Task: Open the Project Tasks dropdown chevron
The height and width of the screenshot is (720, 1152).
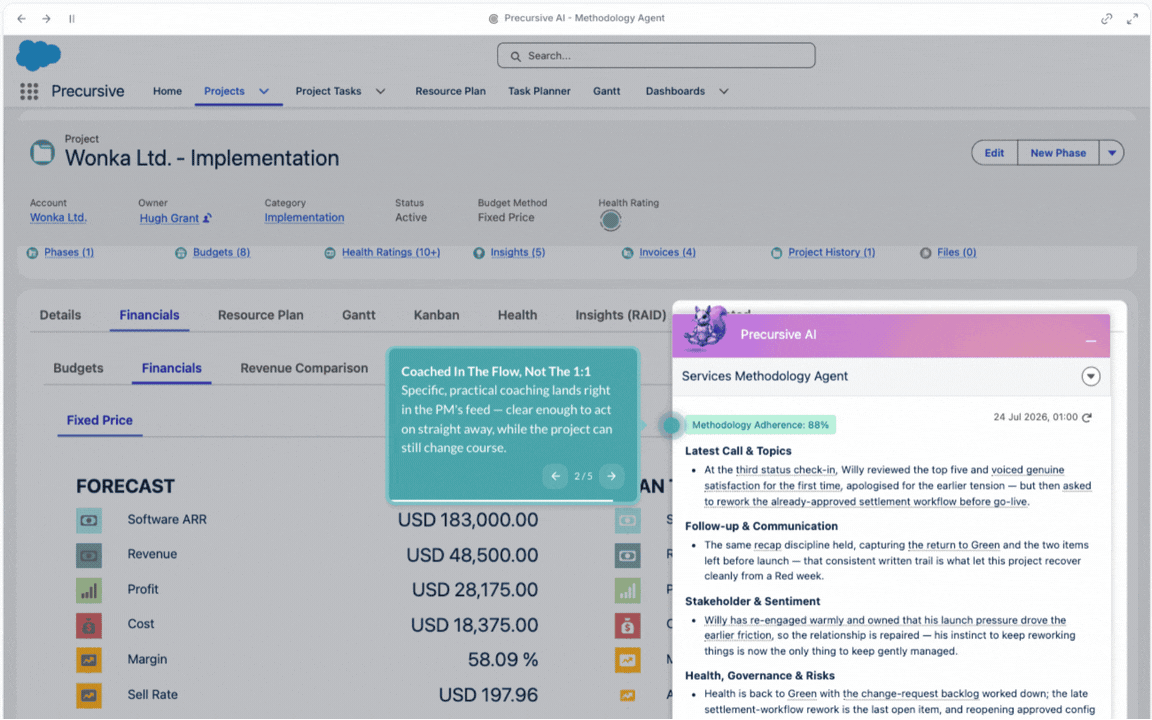Action: pos(381,91)
